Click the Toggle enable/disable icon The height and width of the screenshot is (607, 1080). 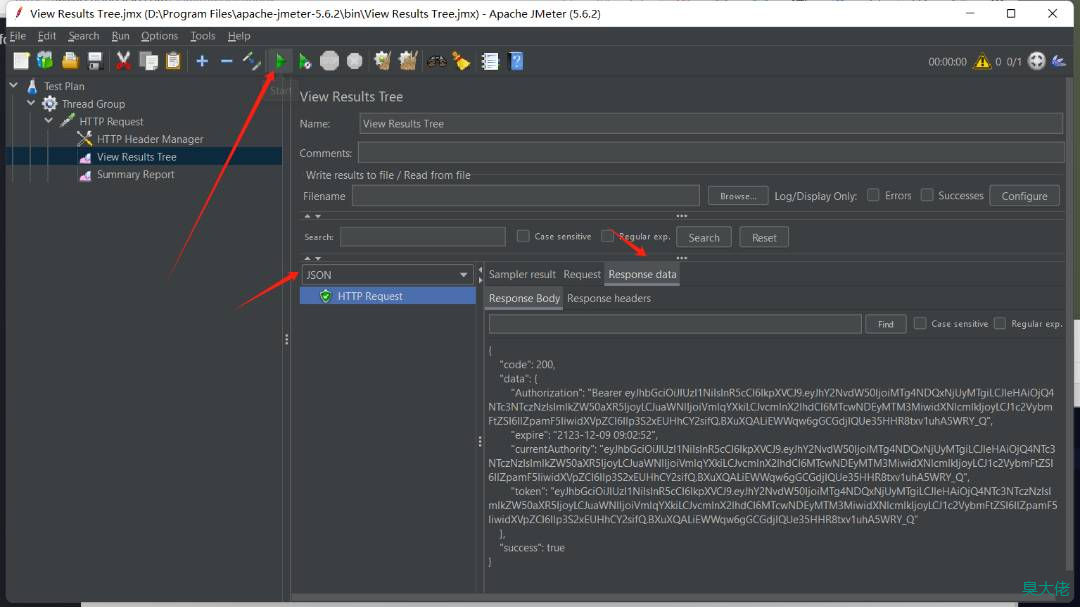(x=251, y=61)
